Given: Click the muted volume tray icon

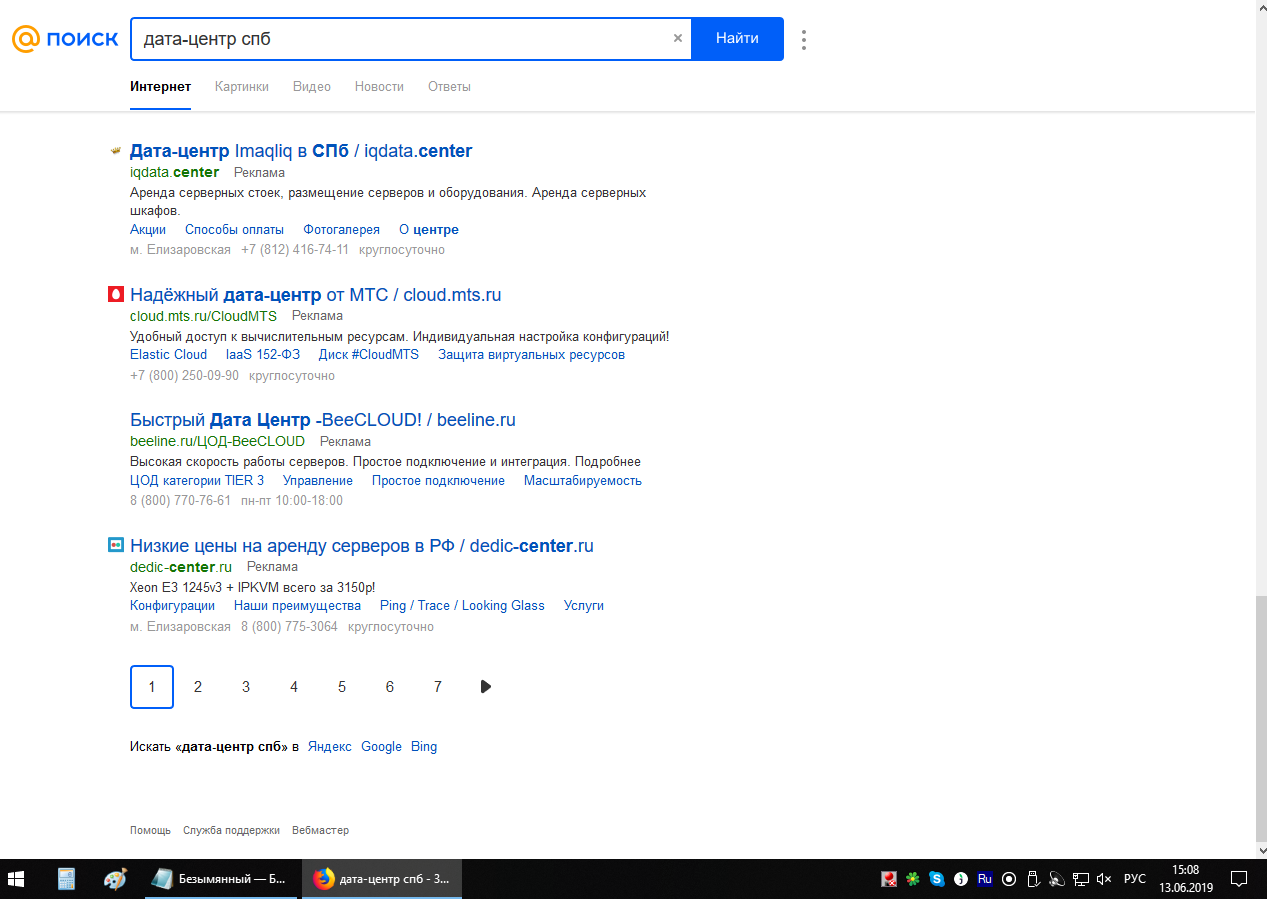Looking at the screenshot, I should pyautogui.click(x=1105, y=879).
